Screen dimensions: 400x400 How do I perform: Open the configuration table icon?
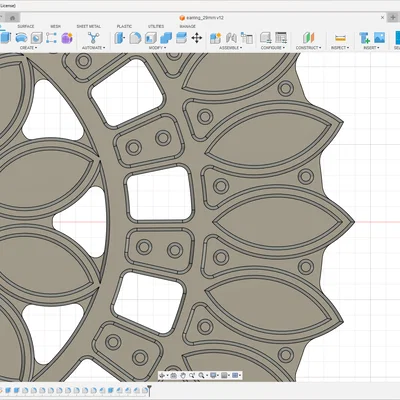point(281,38)
